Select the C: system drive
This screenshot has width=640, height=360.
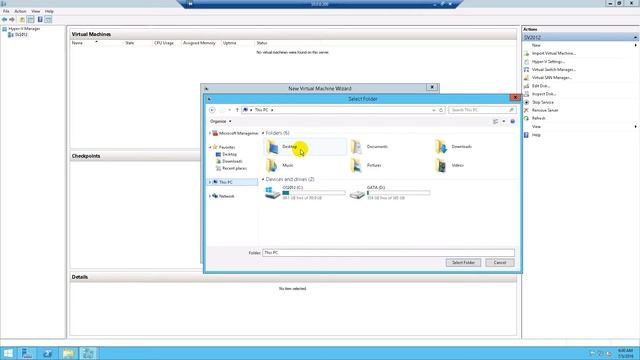point(305,193)
